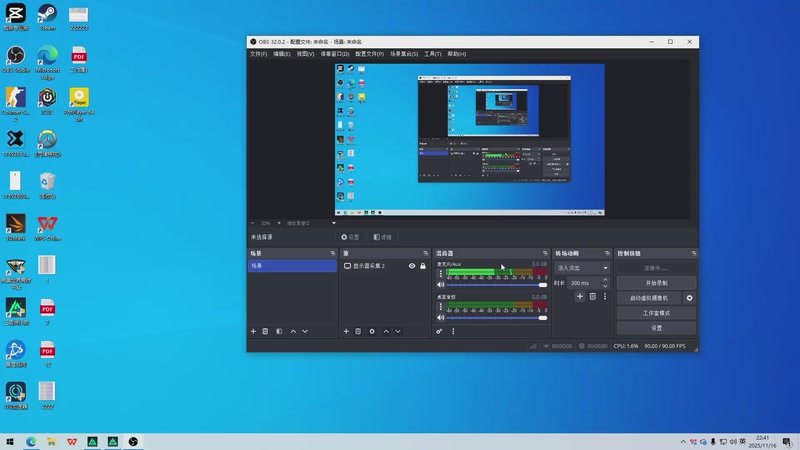Open the 淡入淡出 transition dropdown
800x450 pixels.
coord(582,268)
